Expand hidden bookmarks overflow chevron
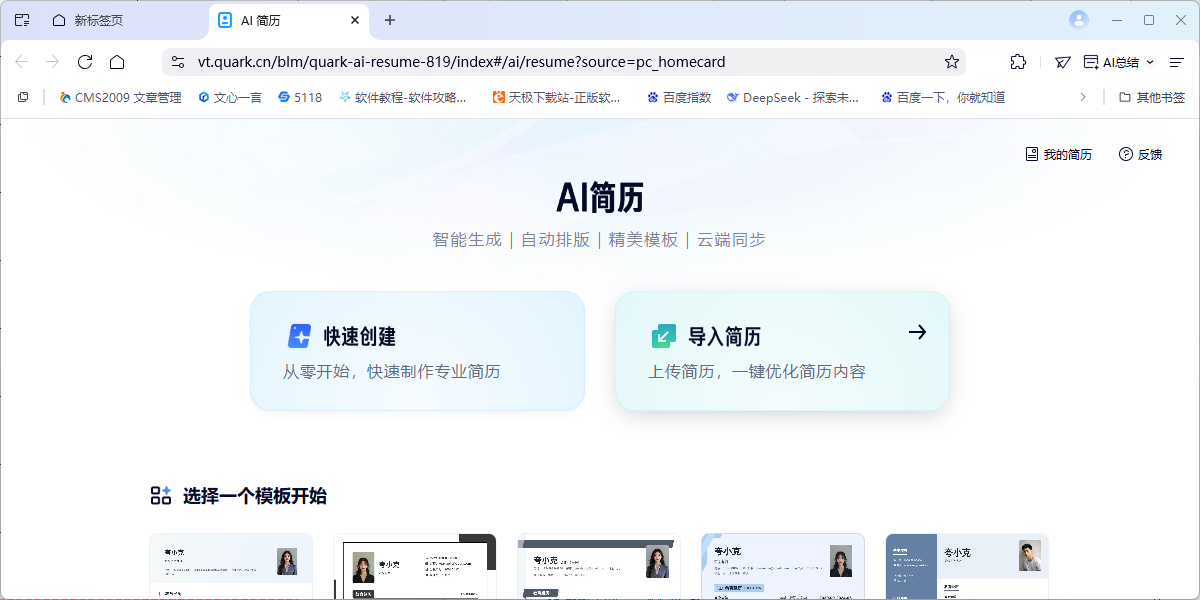This screenshot has width=1200, height=600. (1082, 97)
